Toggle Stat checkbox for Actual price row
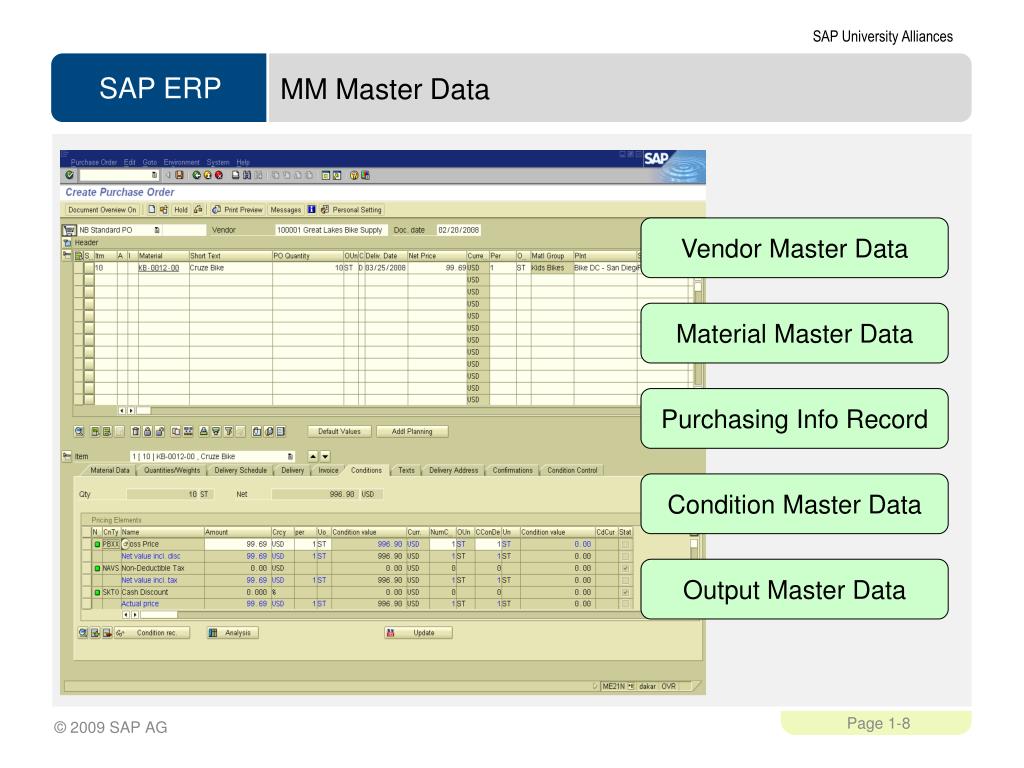1024x768 pixels. [626, 604]
